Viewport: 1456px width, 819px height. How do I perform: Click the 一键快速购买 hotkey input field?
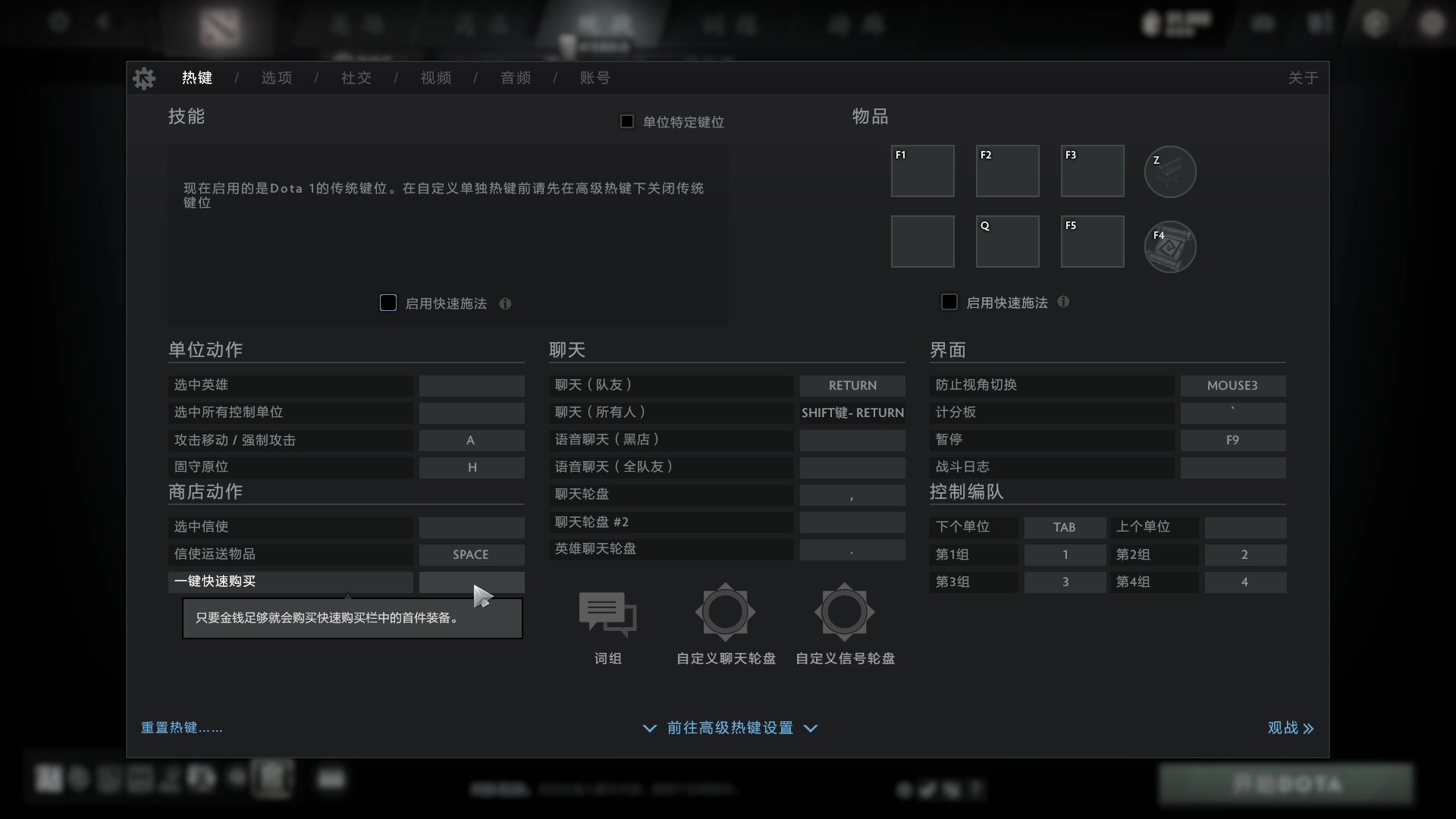click(x=472, y=582)
